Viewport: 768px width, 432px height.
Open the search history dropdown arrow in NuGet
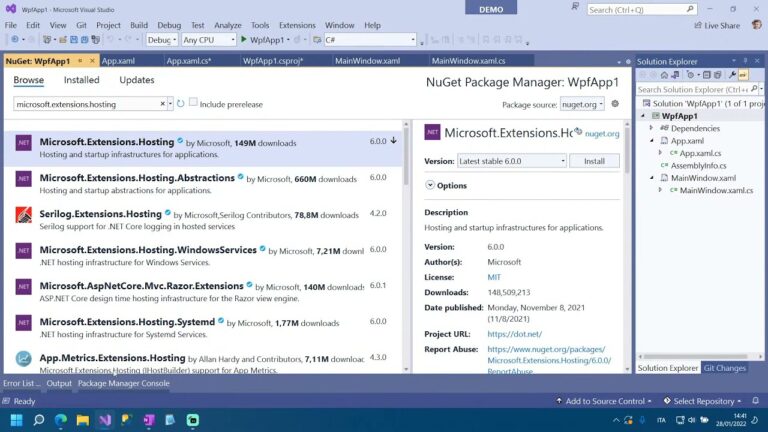pos(170,104)
